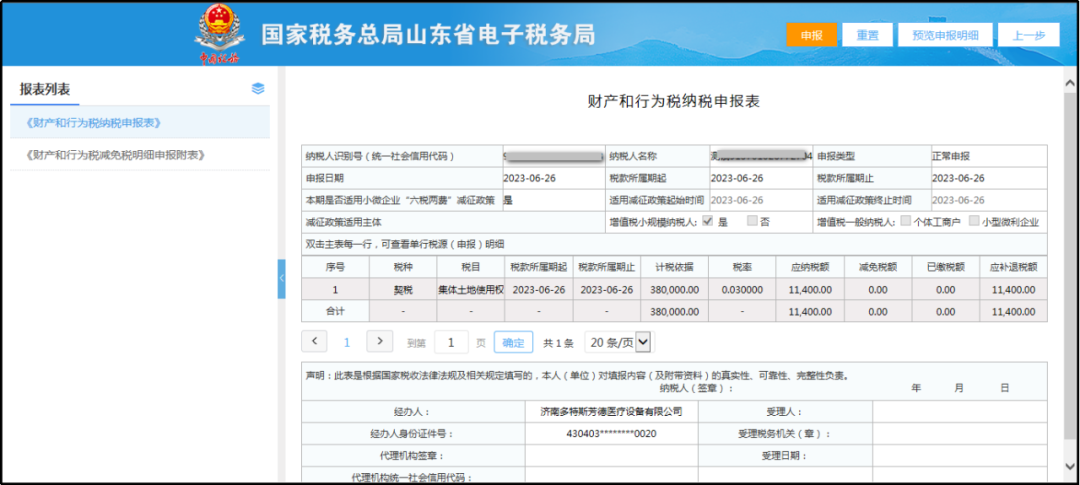Click the 重置 reset button

(867, 35)
